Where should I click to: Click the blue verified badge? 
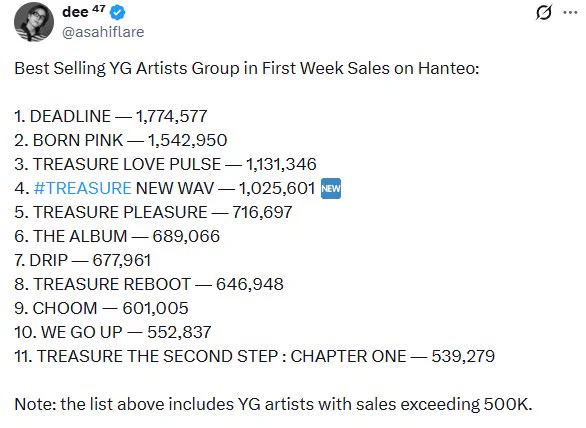coord(117,13)
